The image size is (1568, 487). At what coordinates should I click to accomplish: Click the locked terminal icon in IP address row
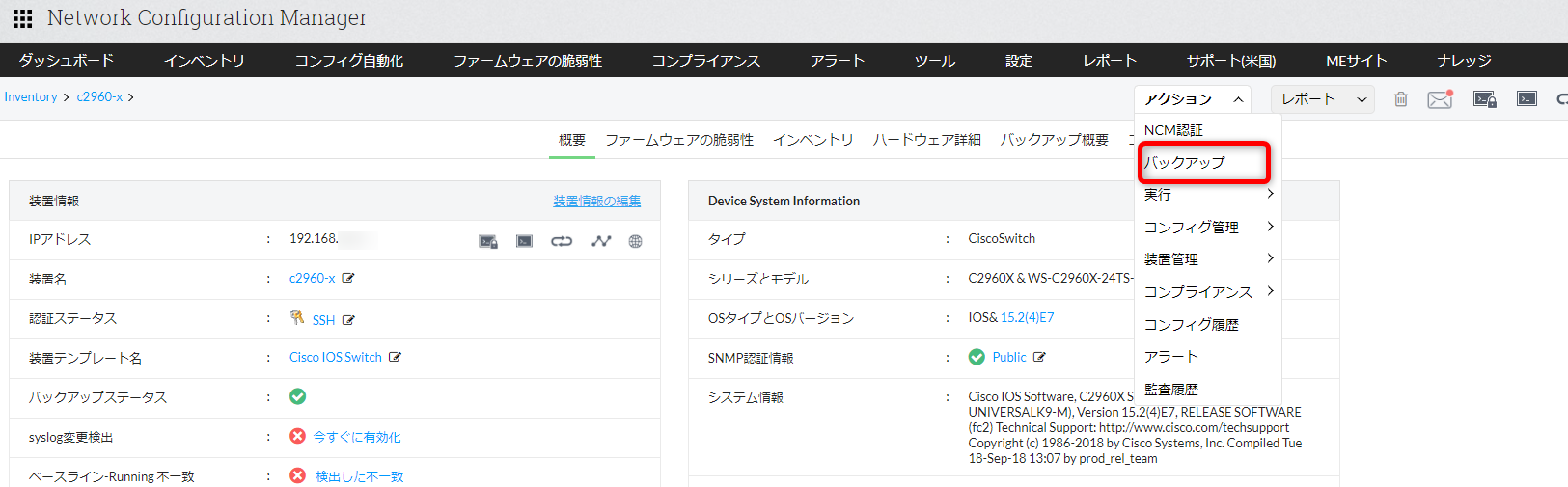click(488, 241)
